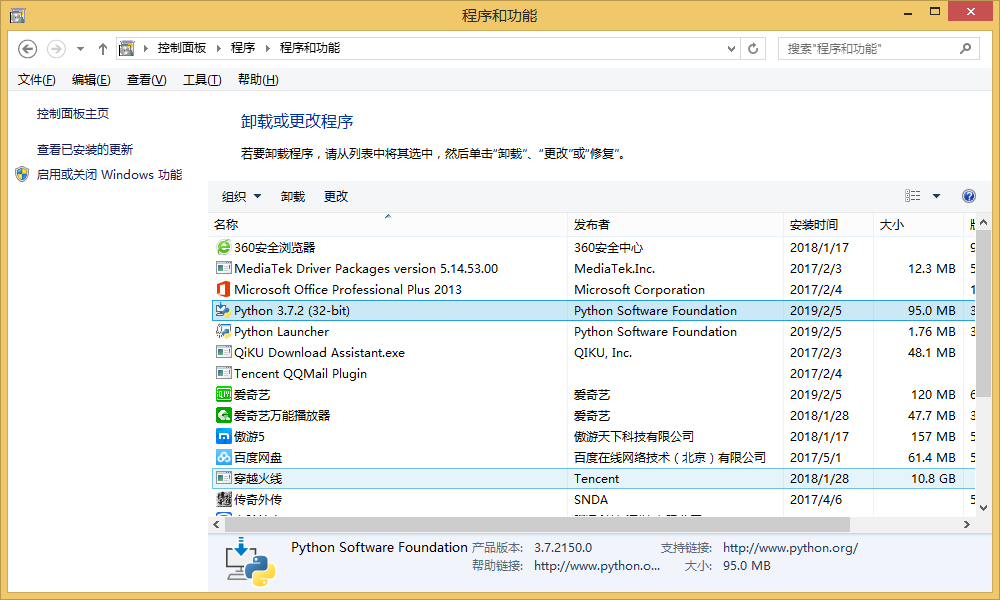Open 查看已安装的更新 link
This screenshot has width=1000, height=600.
click(85, 150)
